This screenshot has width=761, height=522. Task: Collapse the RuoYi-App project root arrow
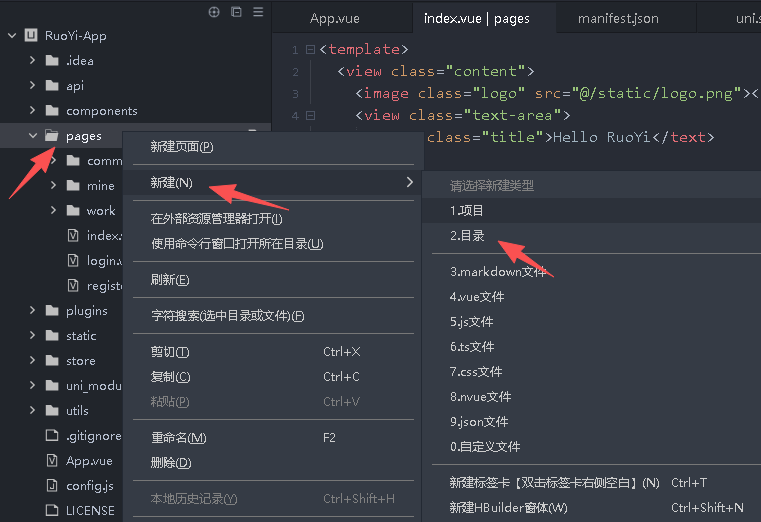pos(12,36)
